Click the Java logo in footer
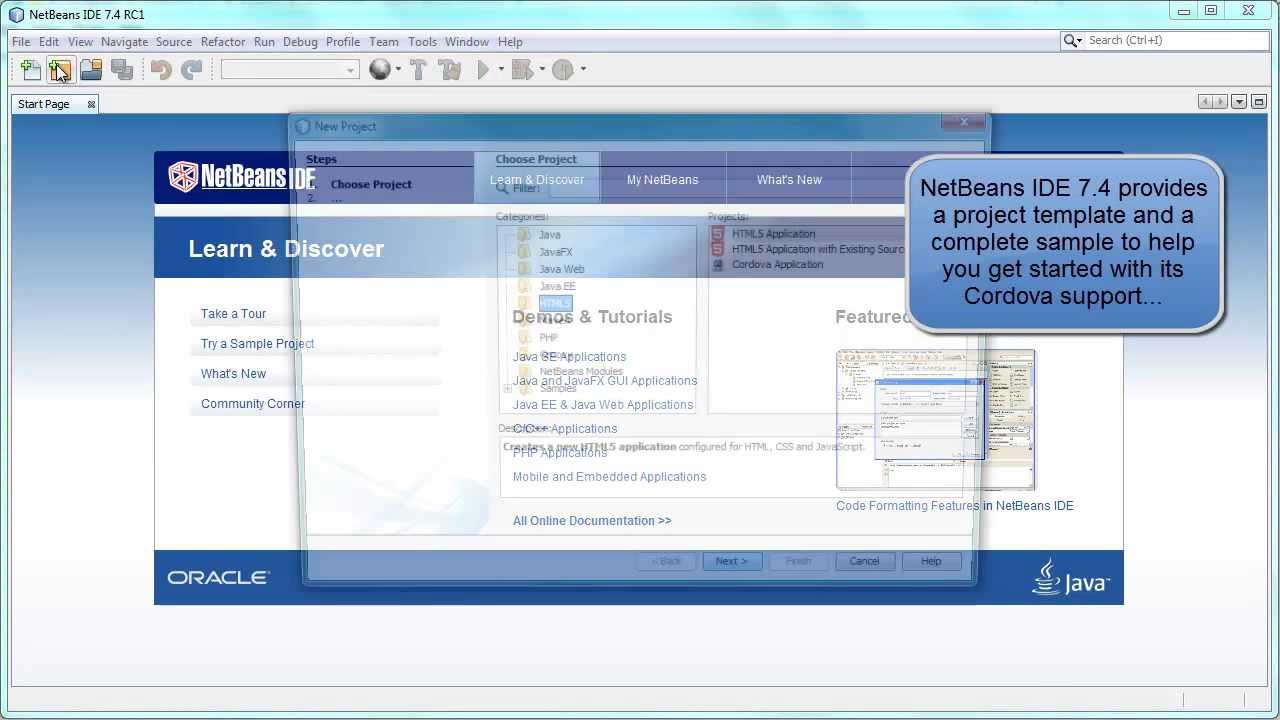Screen dimensions: 1280x720 [x=1071, y=577]
